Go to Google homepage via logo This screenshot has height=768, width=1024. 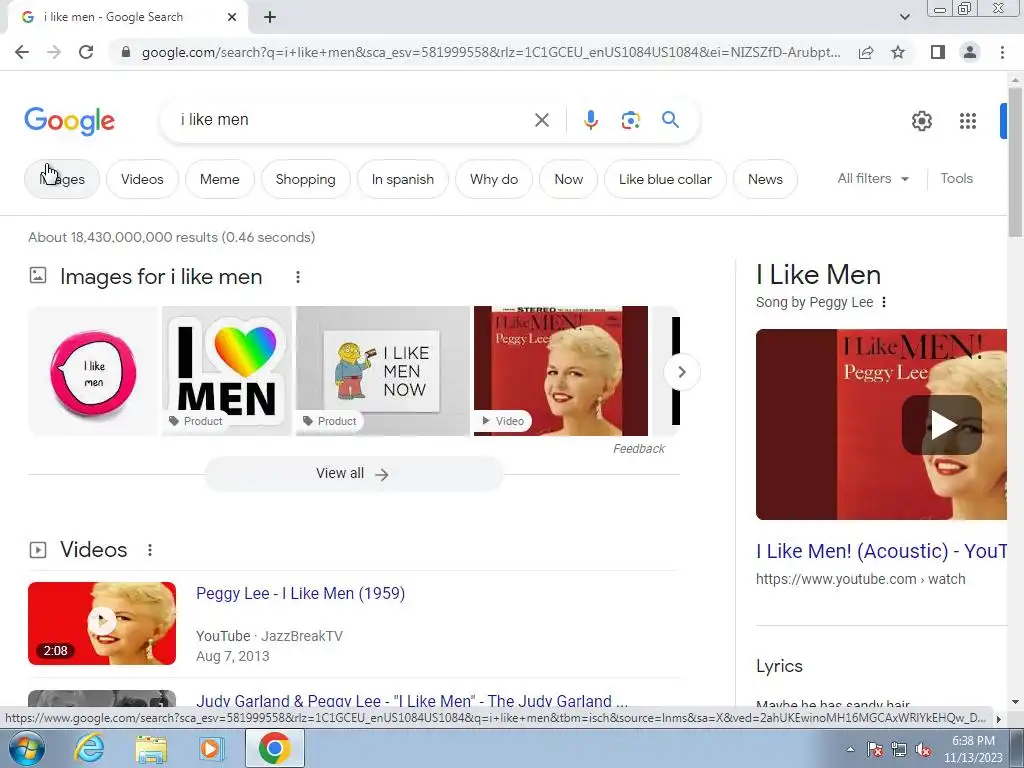(x=69, y=121)
